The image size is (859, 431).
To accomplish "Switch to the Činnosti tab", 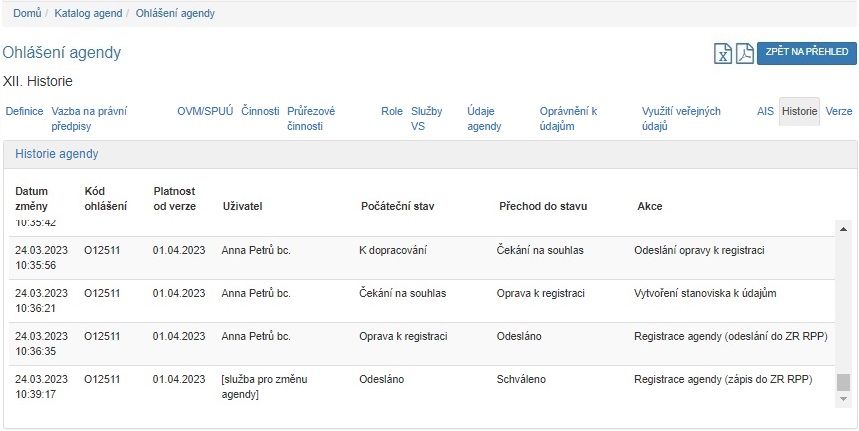I will click(260, 112).
